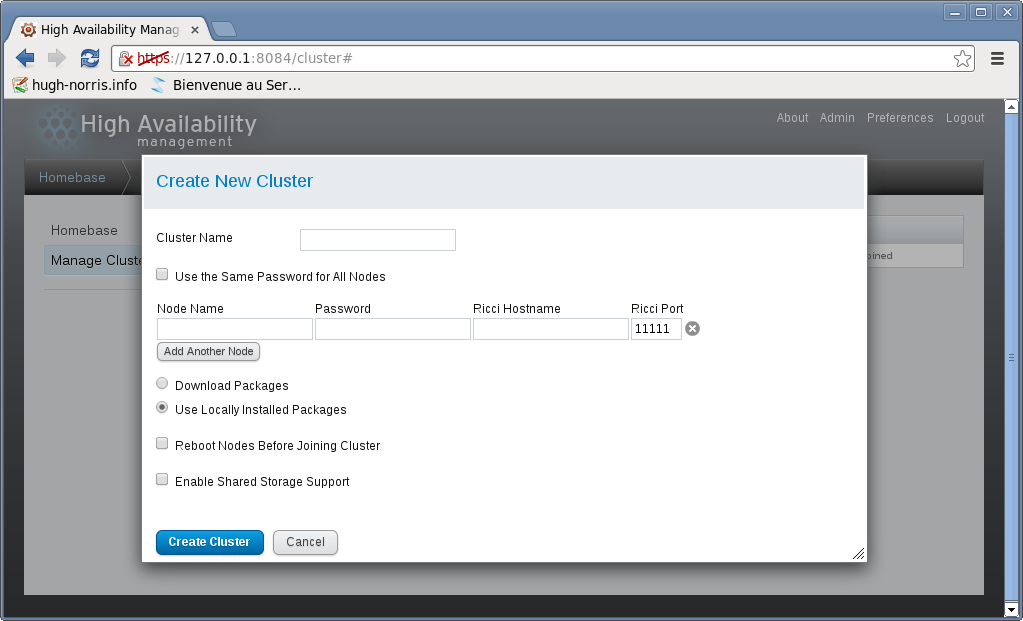Choose Use Locally Installed Packages
Viewport: 1023px width, 621px height.
point(162,408)
